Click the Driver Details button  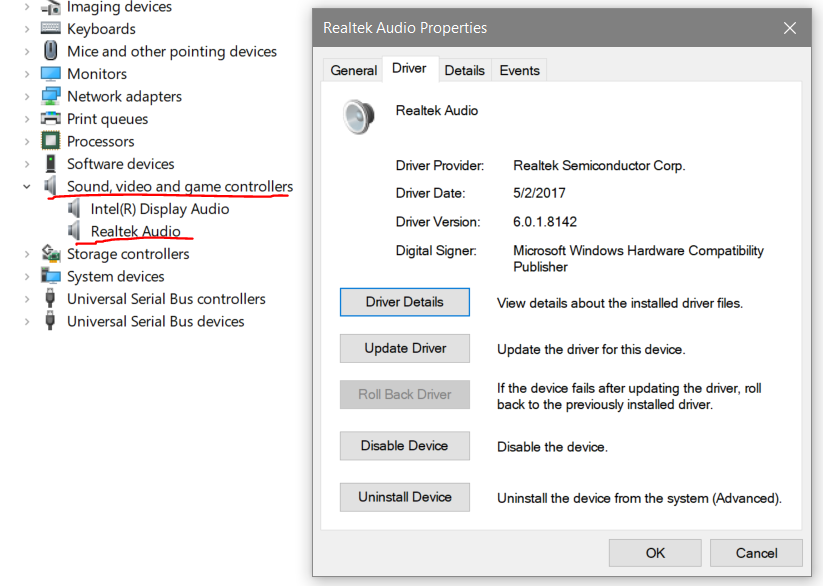click(x=405, y=302)
